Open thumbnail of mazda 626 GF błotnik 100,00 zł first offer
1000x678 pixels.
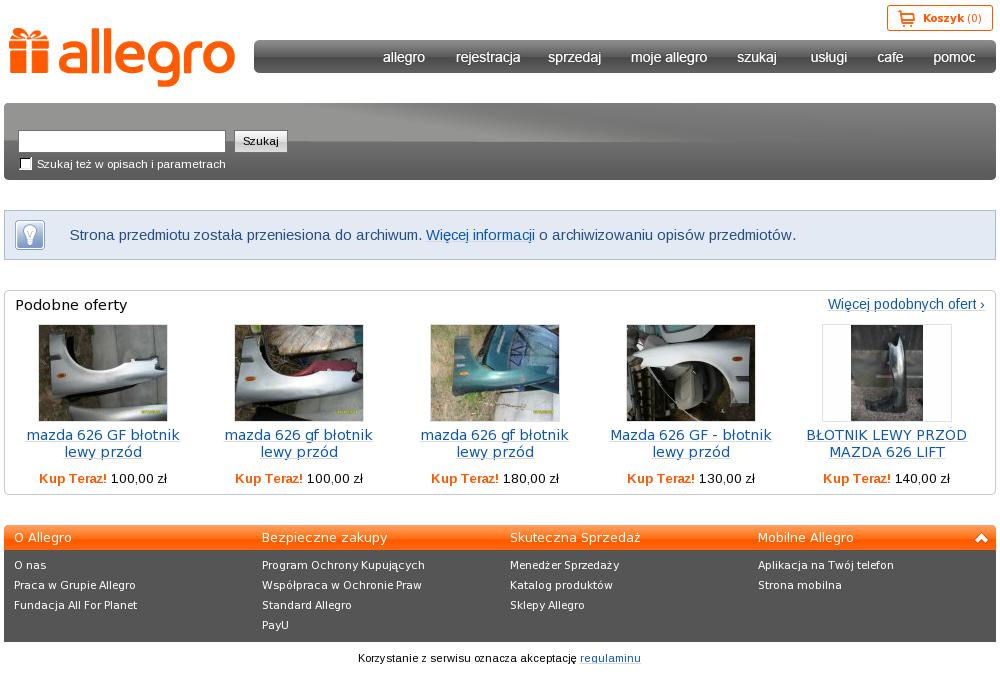point(103,372)
